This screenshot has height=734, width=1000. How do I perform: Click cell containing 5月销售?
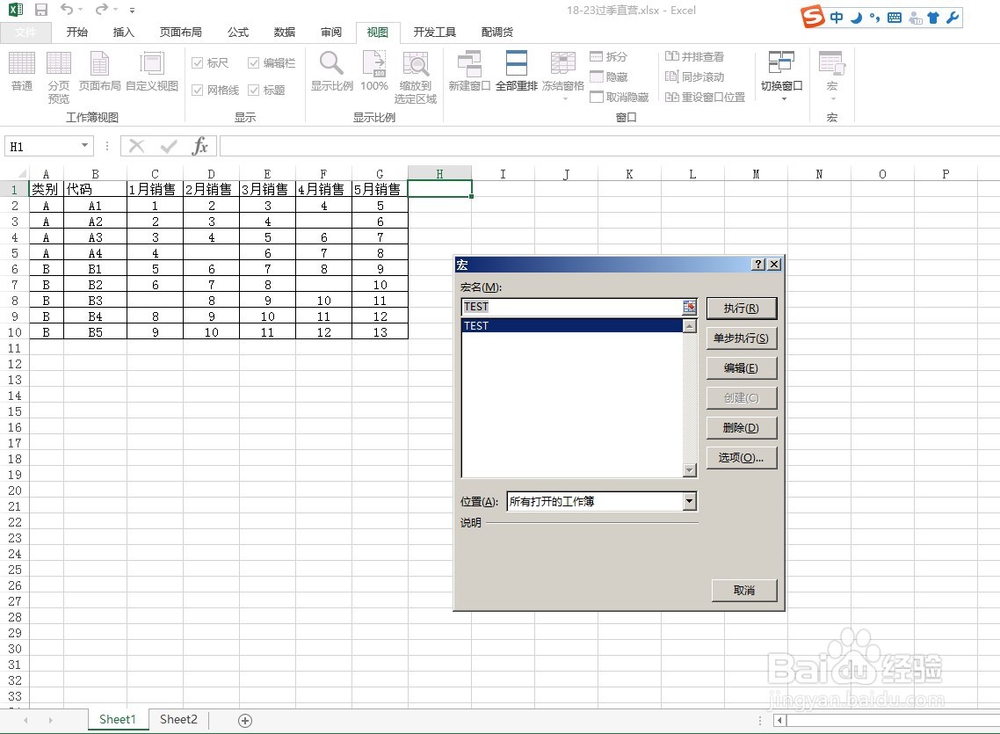[379, 189]
